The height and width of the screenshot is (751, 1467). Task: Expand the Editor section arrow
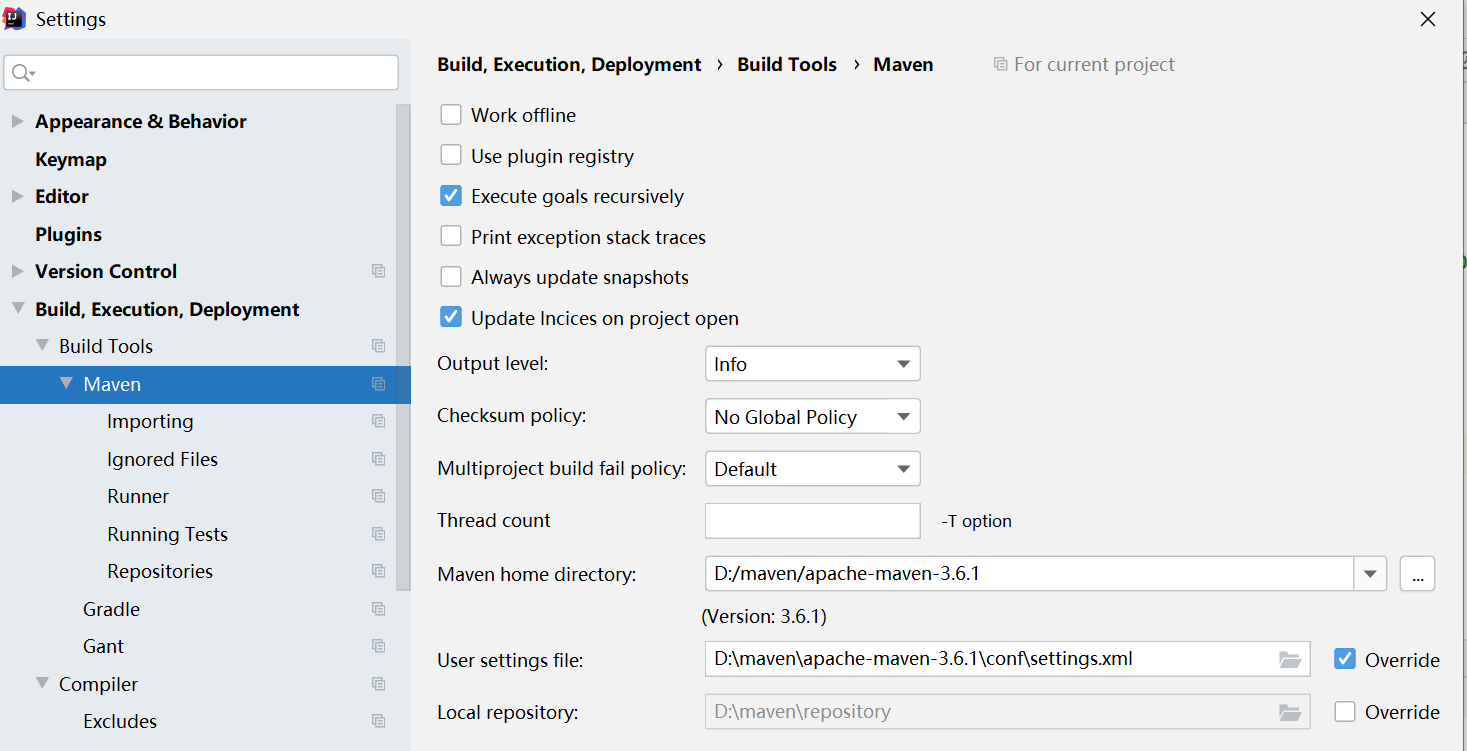(17, 196)
